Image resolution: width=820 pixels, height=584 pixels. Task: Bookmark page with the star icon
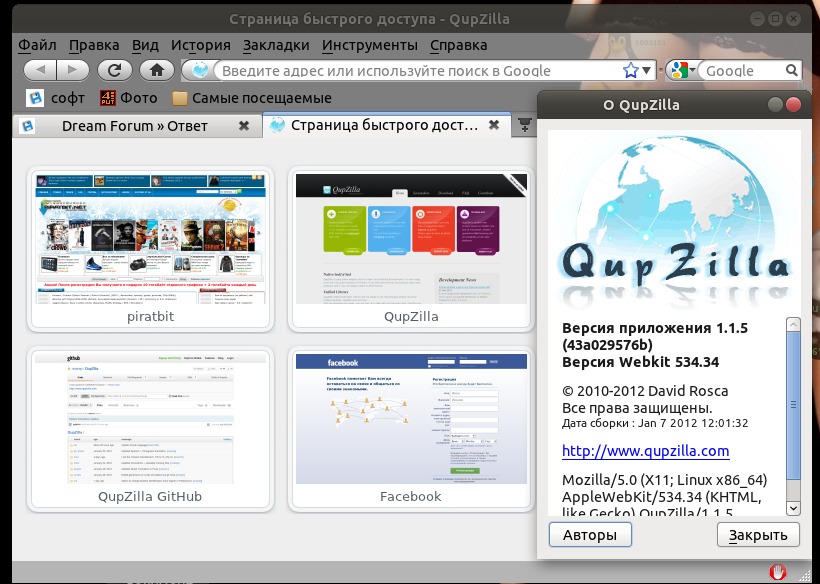631,70
